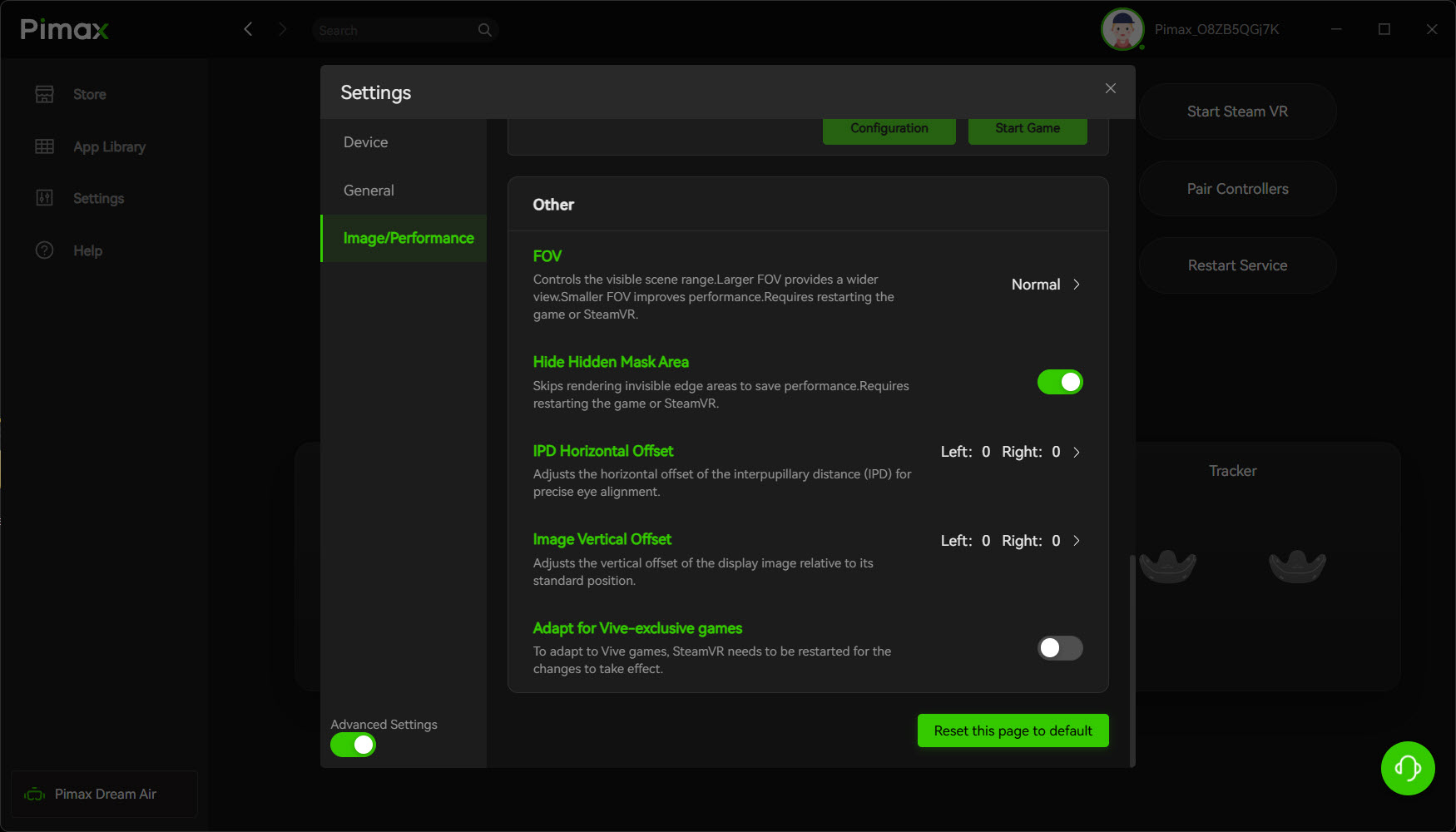The image size is (1456, 832).
Task: Turn off Advanced Settings switch
Action: 354,745
